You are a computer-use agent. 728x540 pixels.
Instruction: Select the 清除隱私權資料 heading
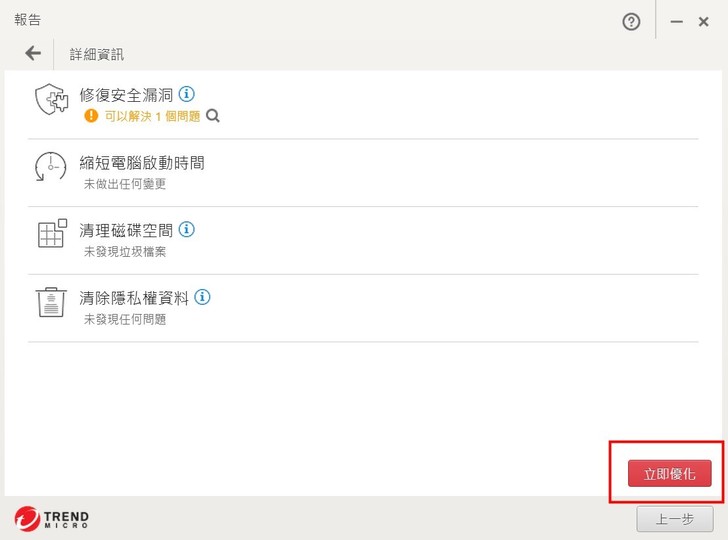point(134,298)
